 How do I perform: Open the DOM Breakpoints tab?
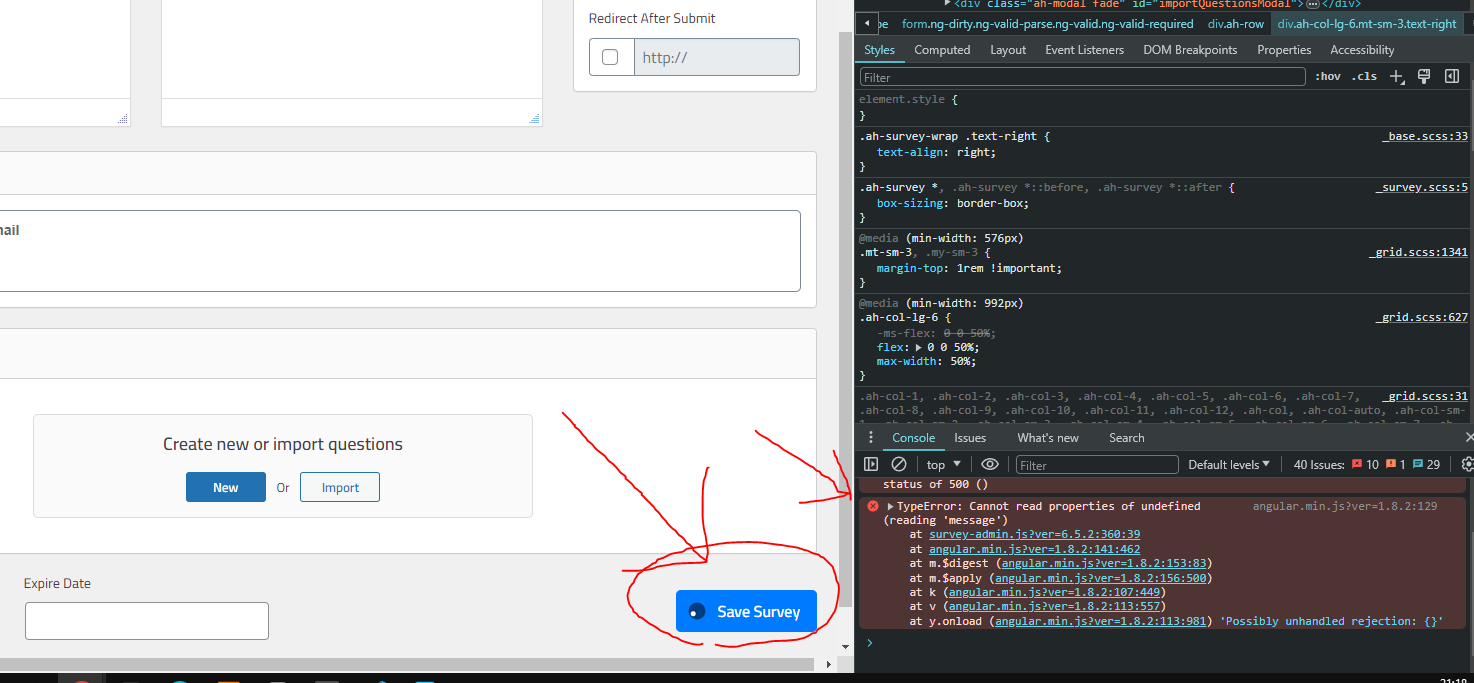pyautogui.click(x=1190, y=49)
